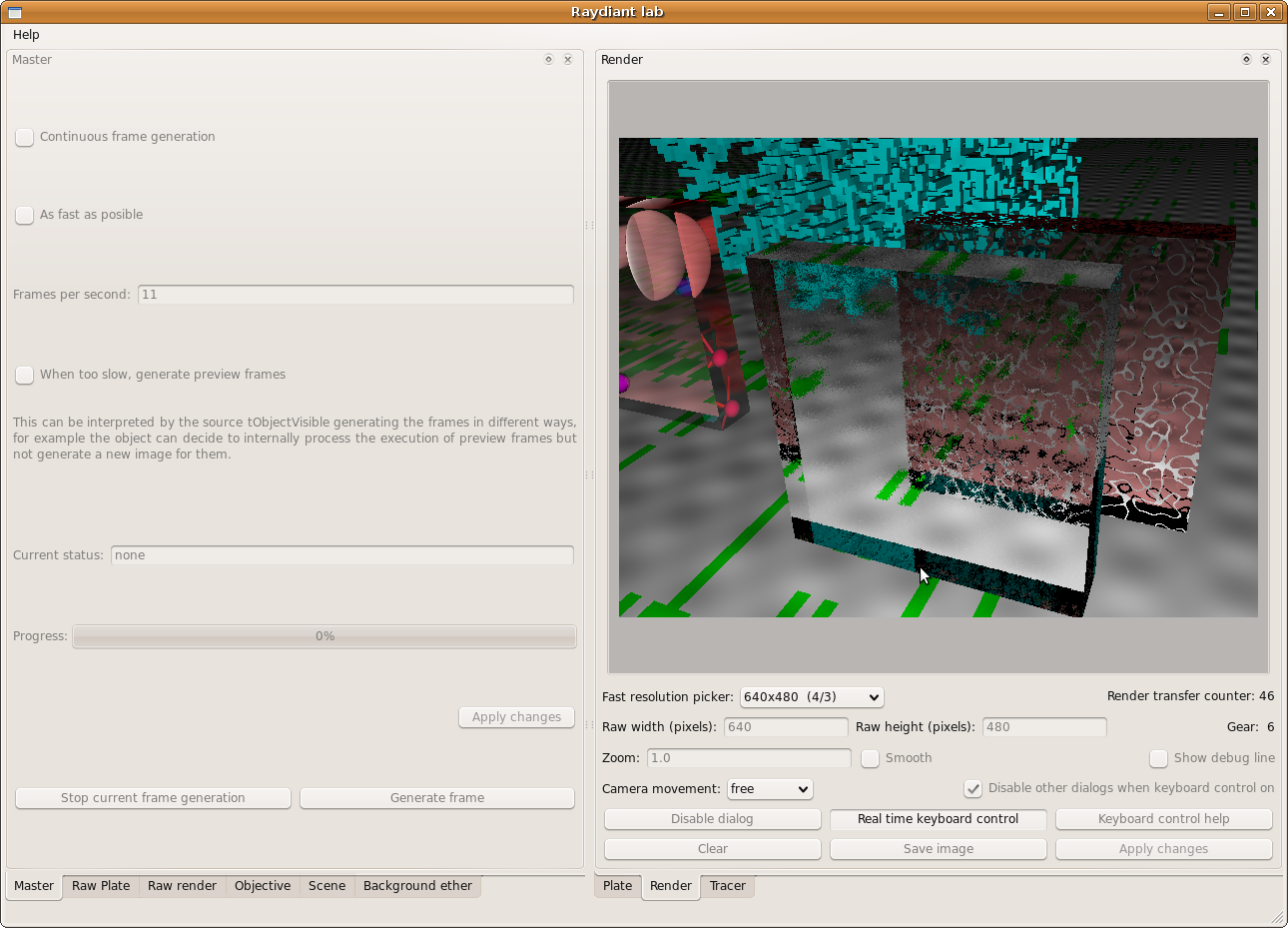Toggle the Smooth checkbox

coord(871,758)
